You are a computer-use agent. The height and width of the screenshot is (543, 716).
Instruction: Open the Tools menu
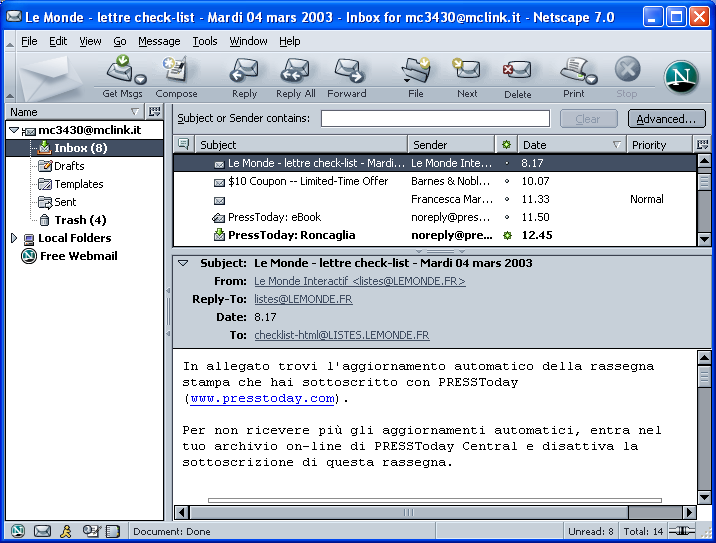205,41
